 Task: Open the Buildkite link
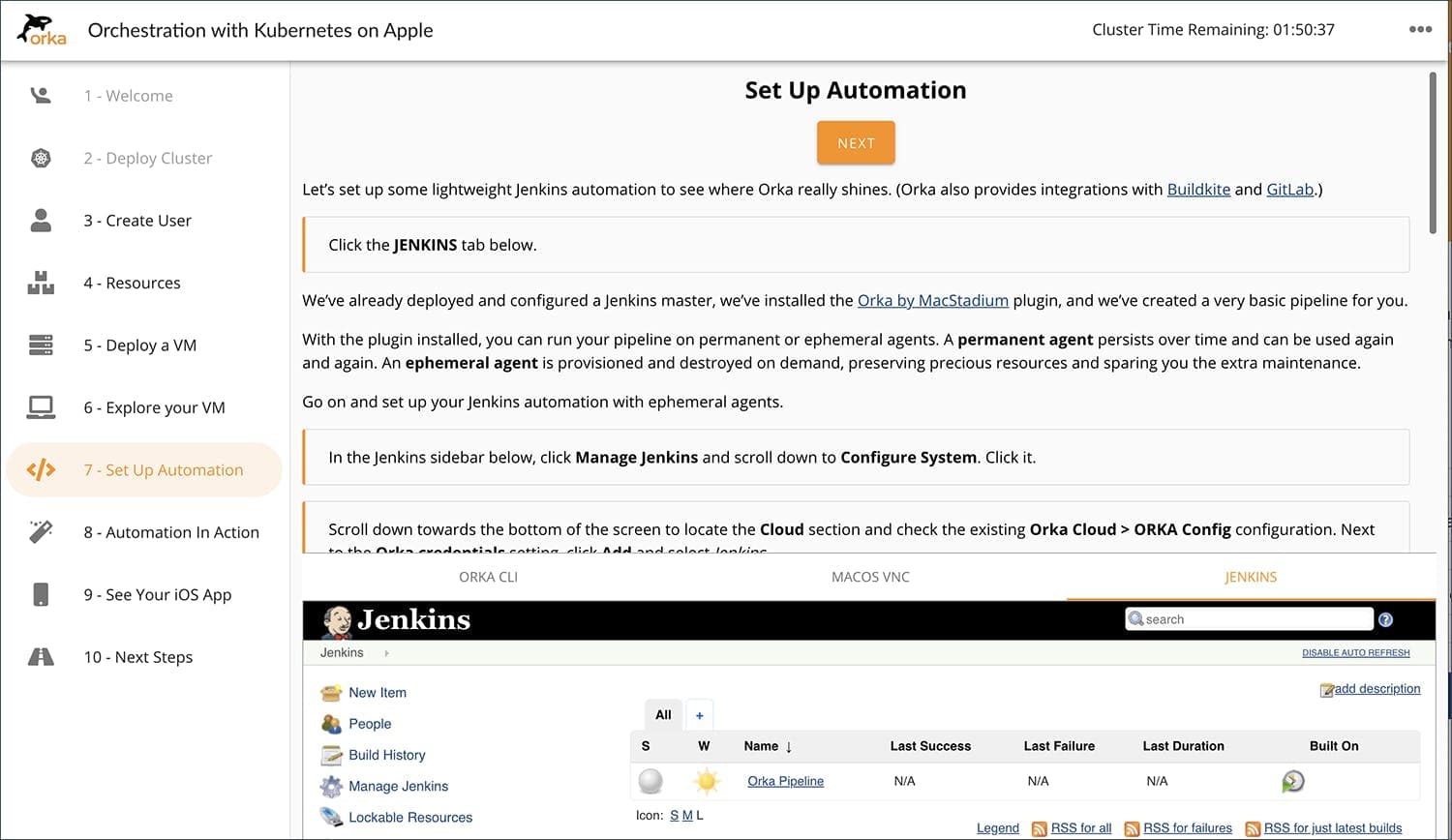[x=1198, y=190]
